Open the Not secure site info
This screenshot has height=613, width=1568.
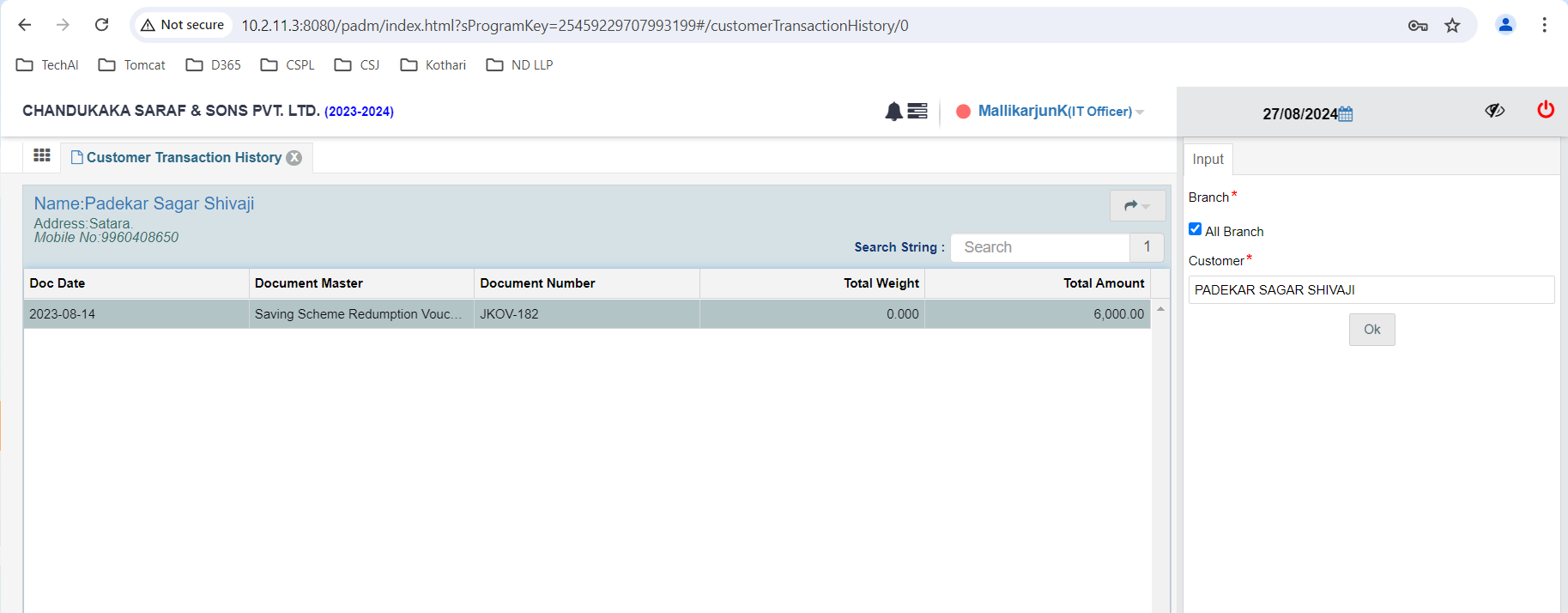coord(183,25)
